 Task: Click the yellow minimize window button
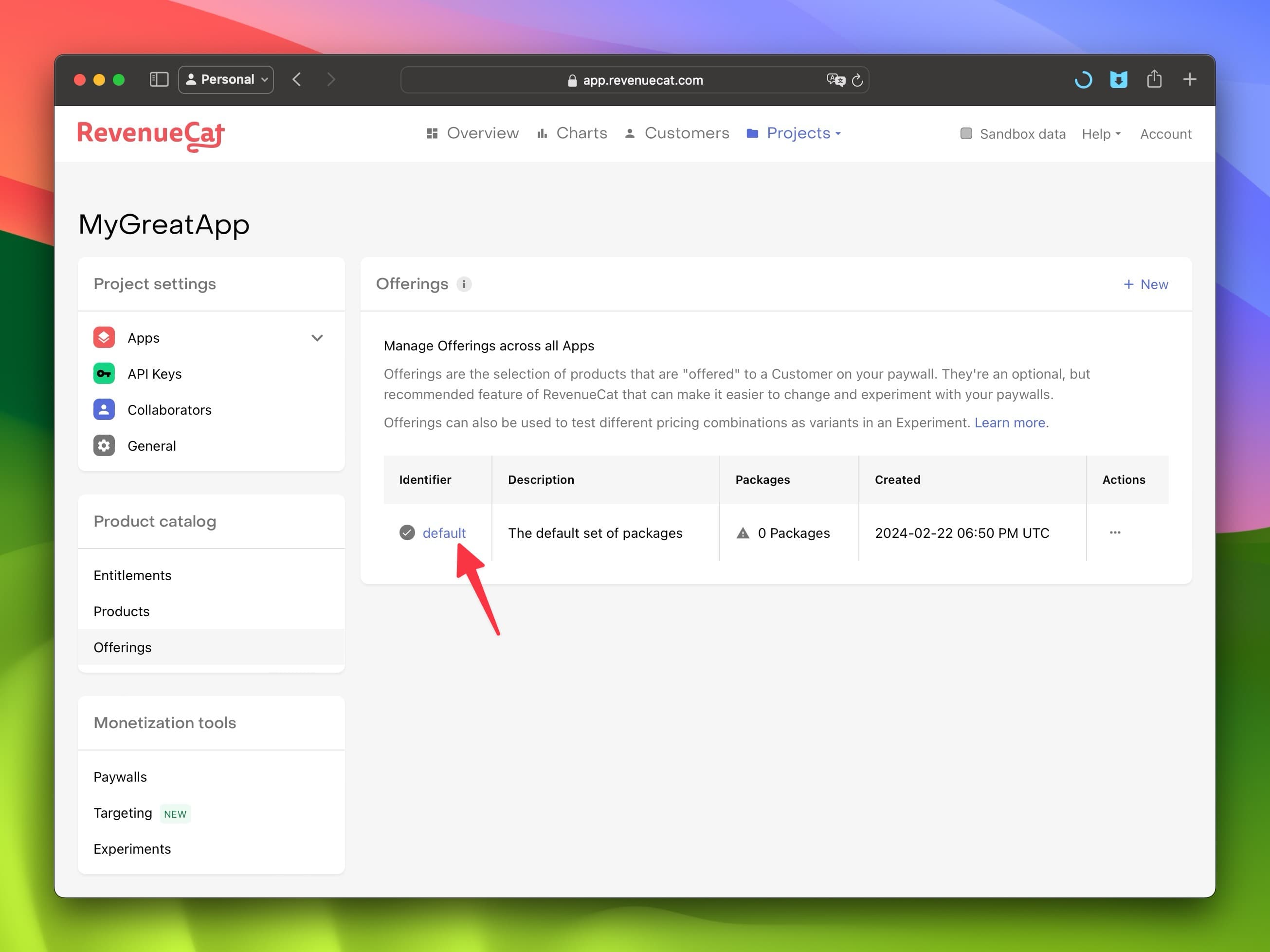[x=99, y=79]
